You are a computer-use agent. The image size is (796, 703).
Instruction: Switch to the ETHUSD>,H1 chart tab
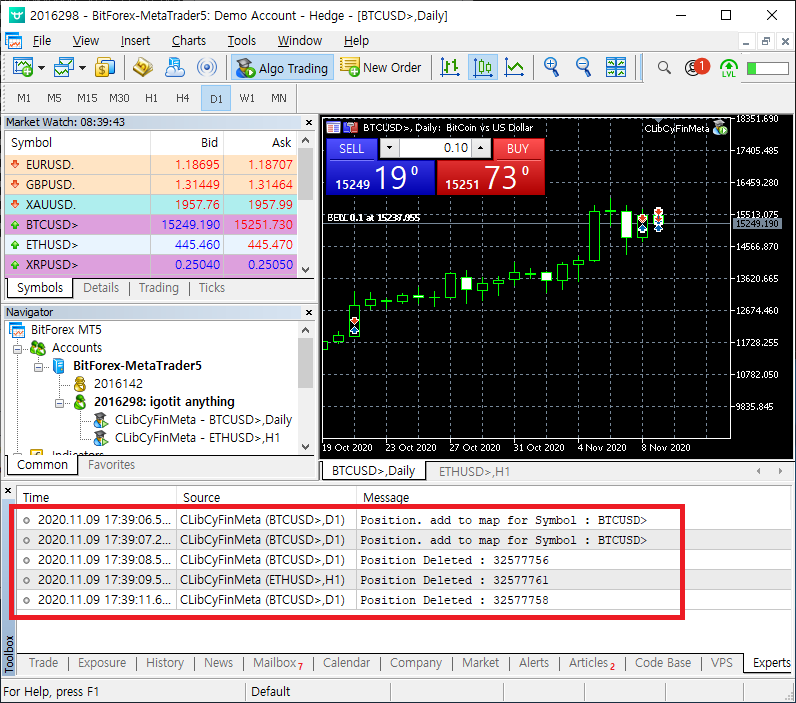point(474,472)
